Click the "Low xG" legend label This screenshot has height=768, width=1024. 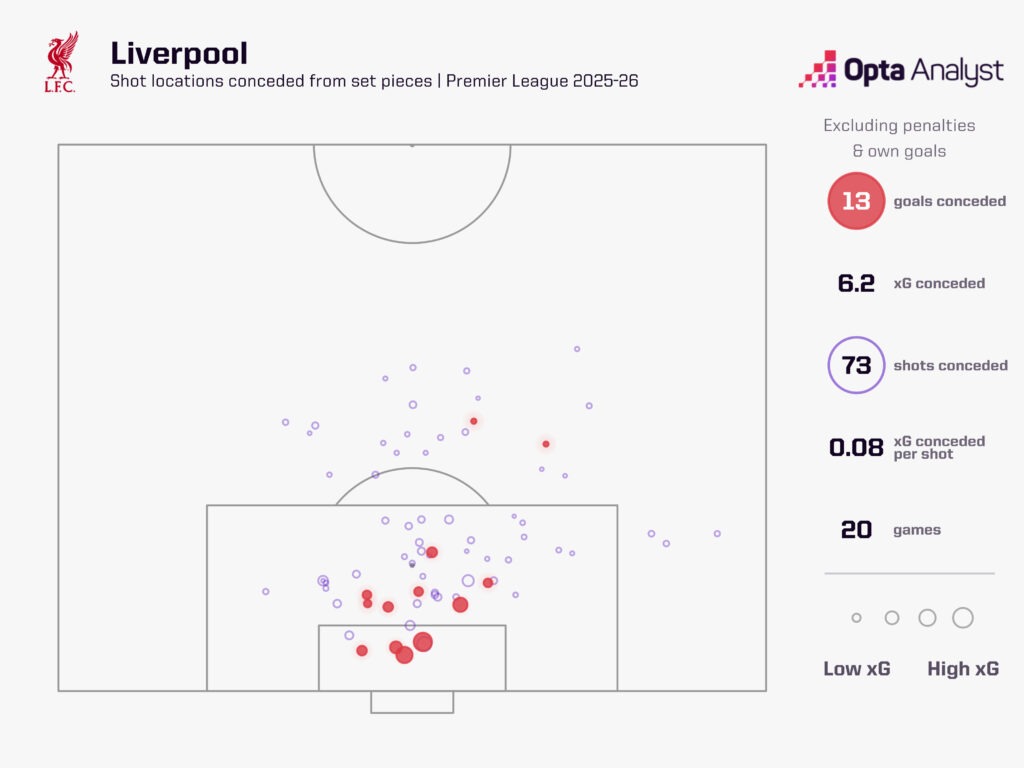click(x=856, y=669)
